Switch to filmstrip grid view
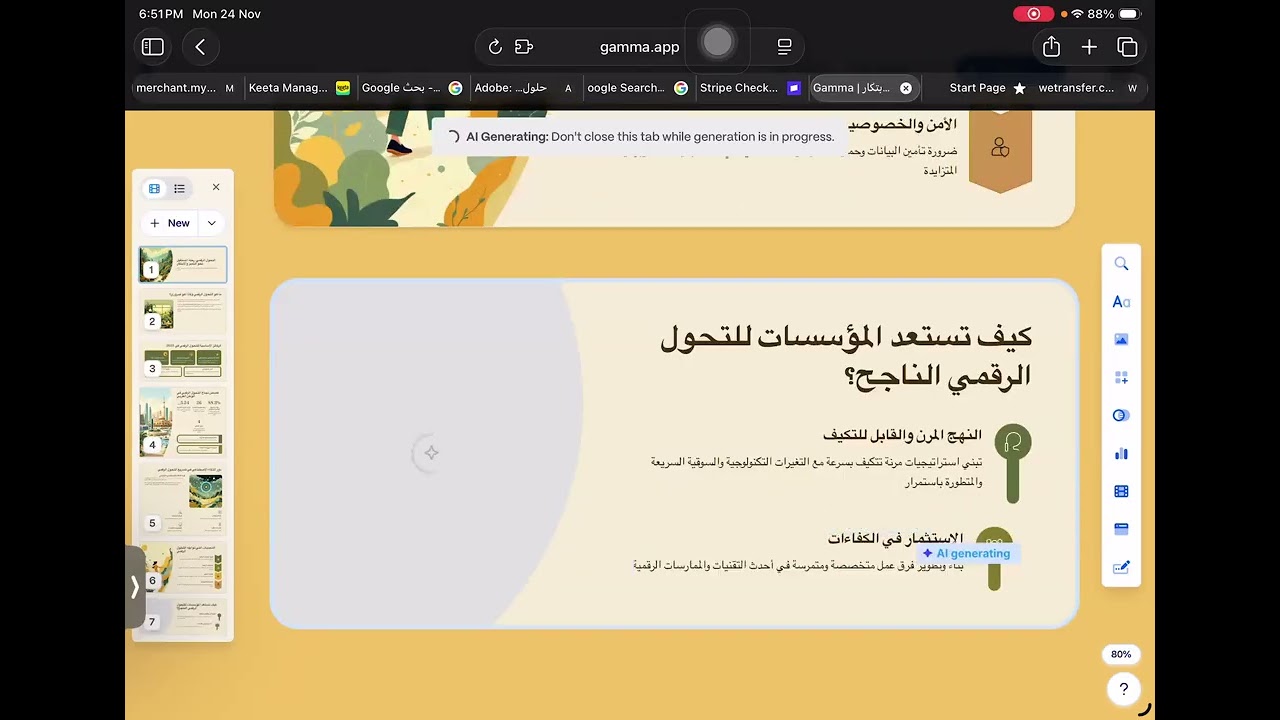1280x720 pixels. click(x=154, y=188)
